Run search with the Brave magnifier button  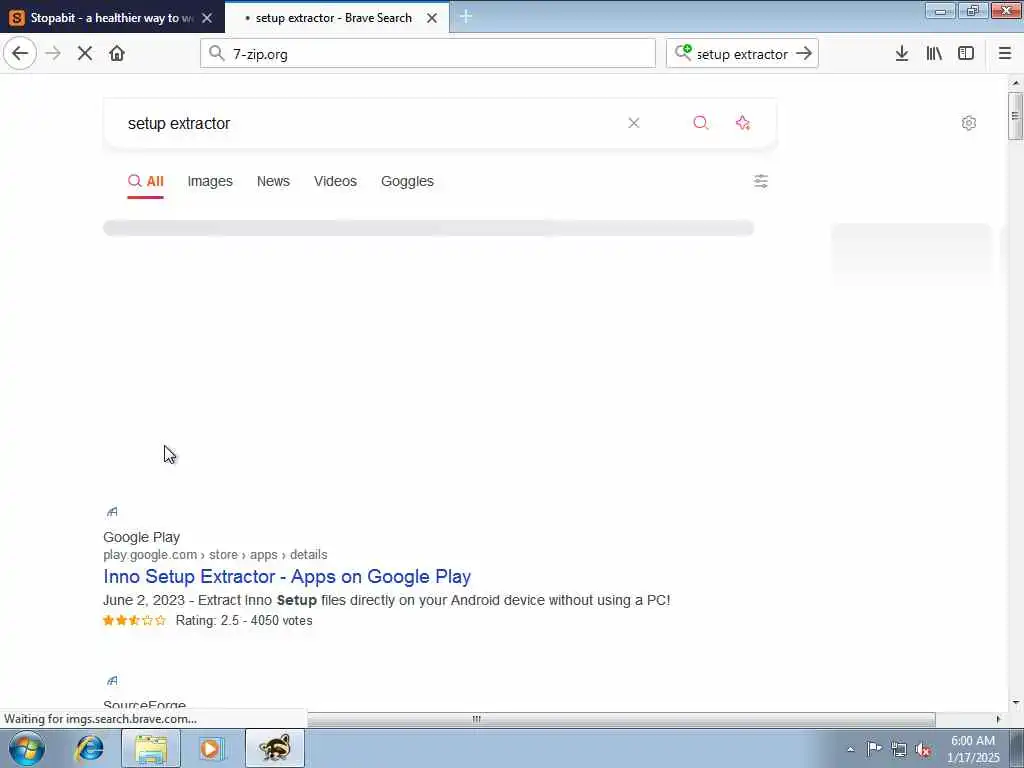pos(701,123)
